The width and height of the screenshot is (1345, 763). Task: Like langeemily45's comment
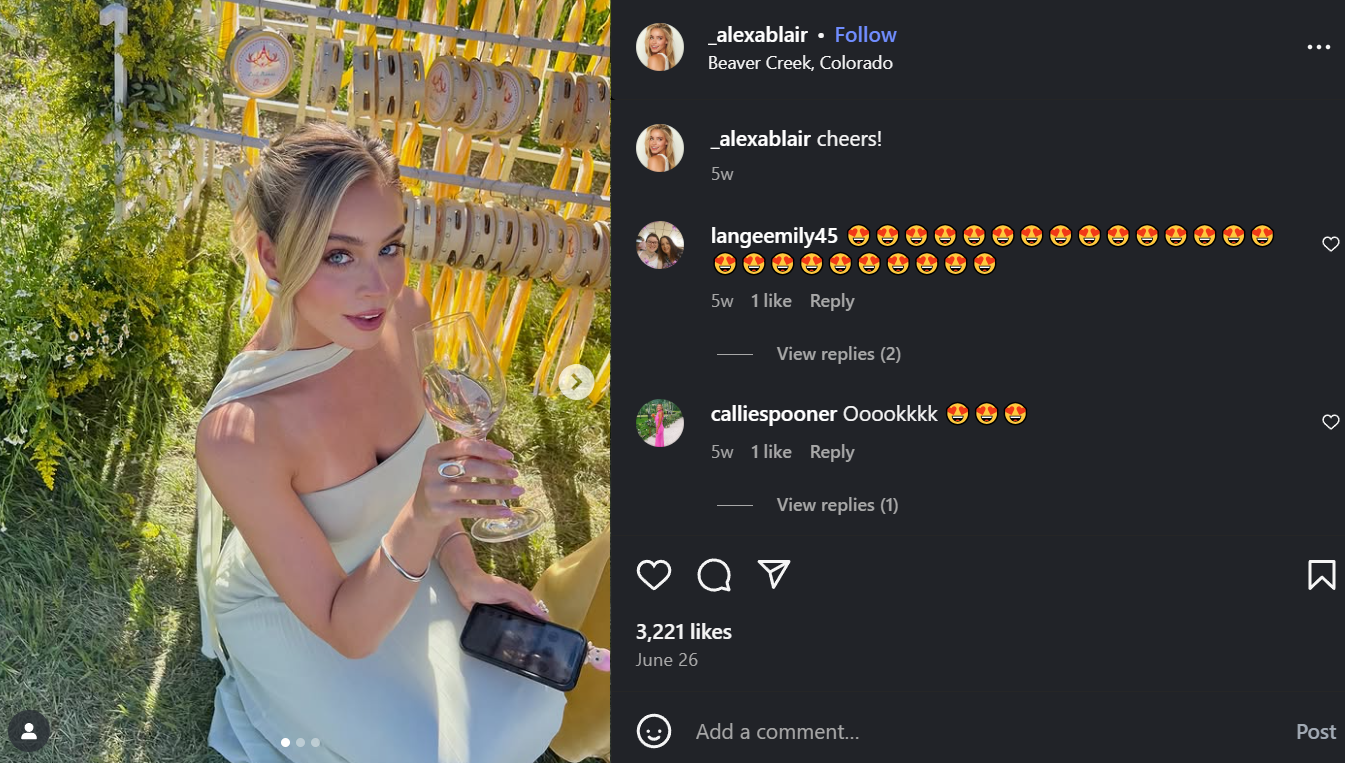(x=1330, y=244)
